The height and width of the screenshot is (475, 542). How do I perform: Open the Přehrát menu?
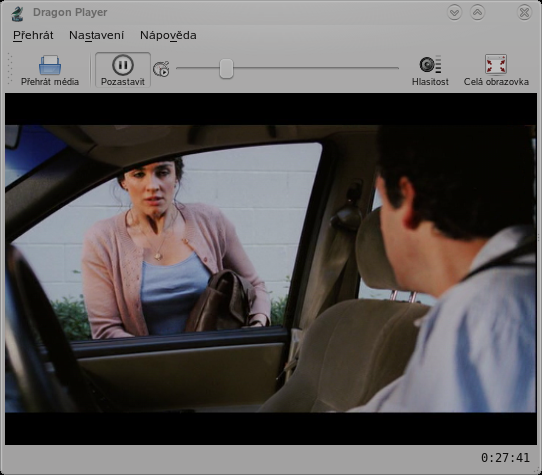[x=33, y=35]
